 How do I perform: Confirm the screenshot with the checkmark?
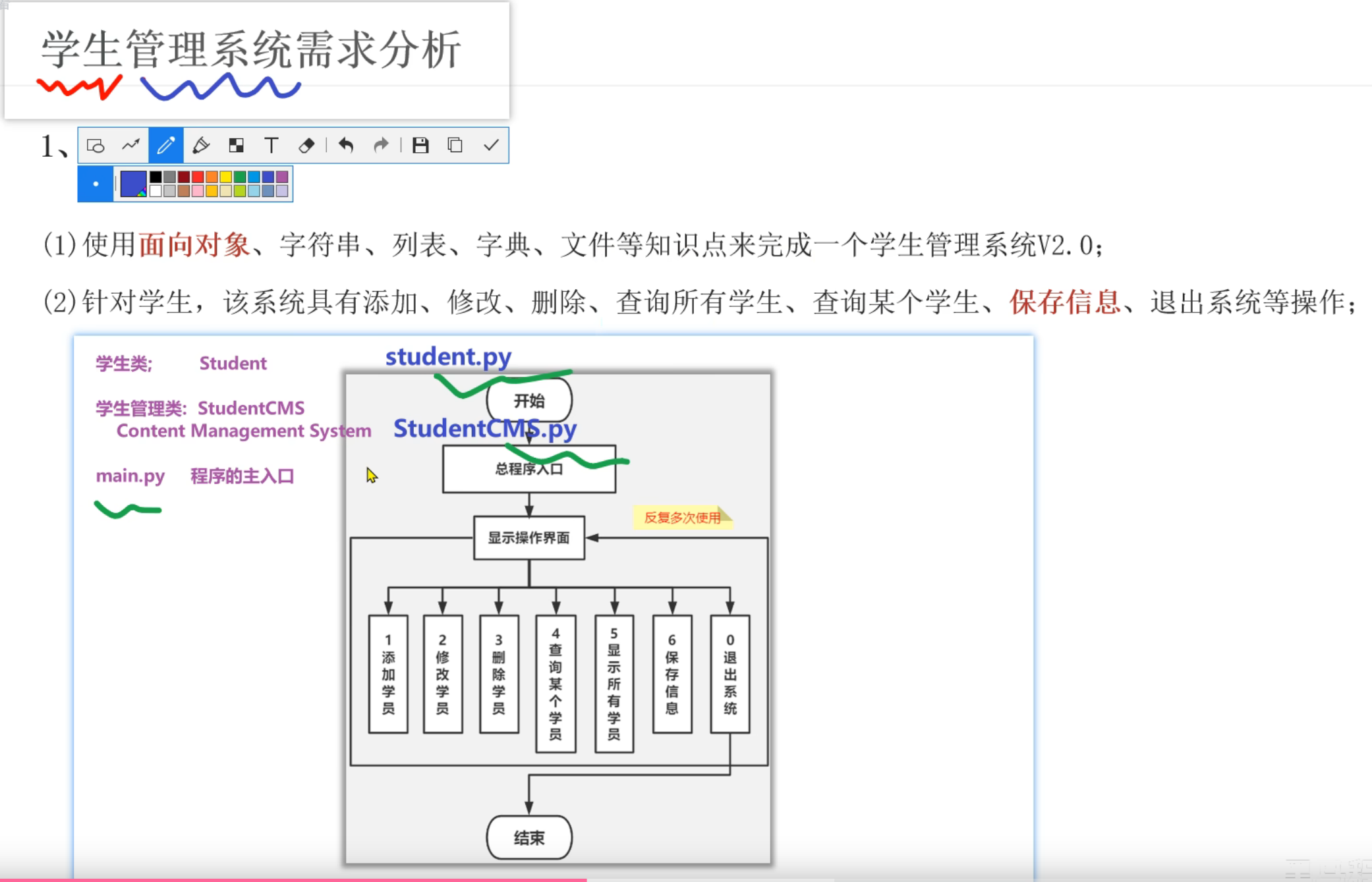point(491,145)
